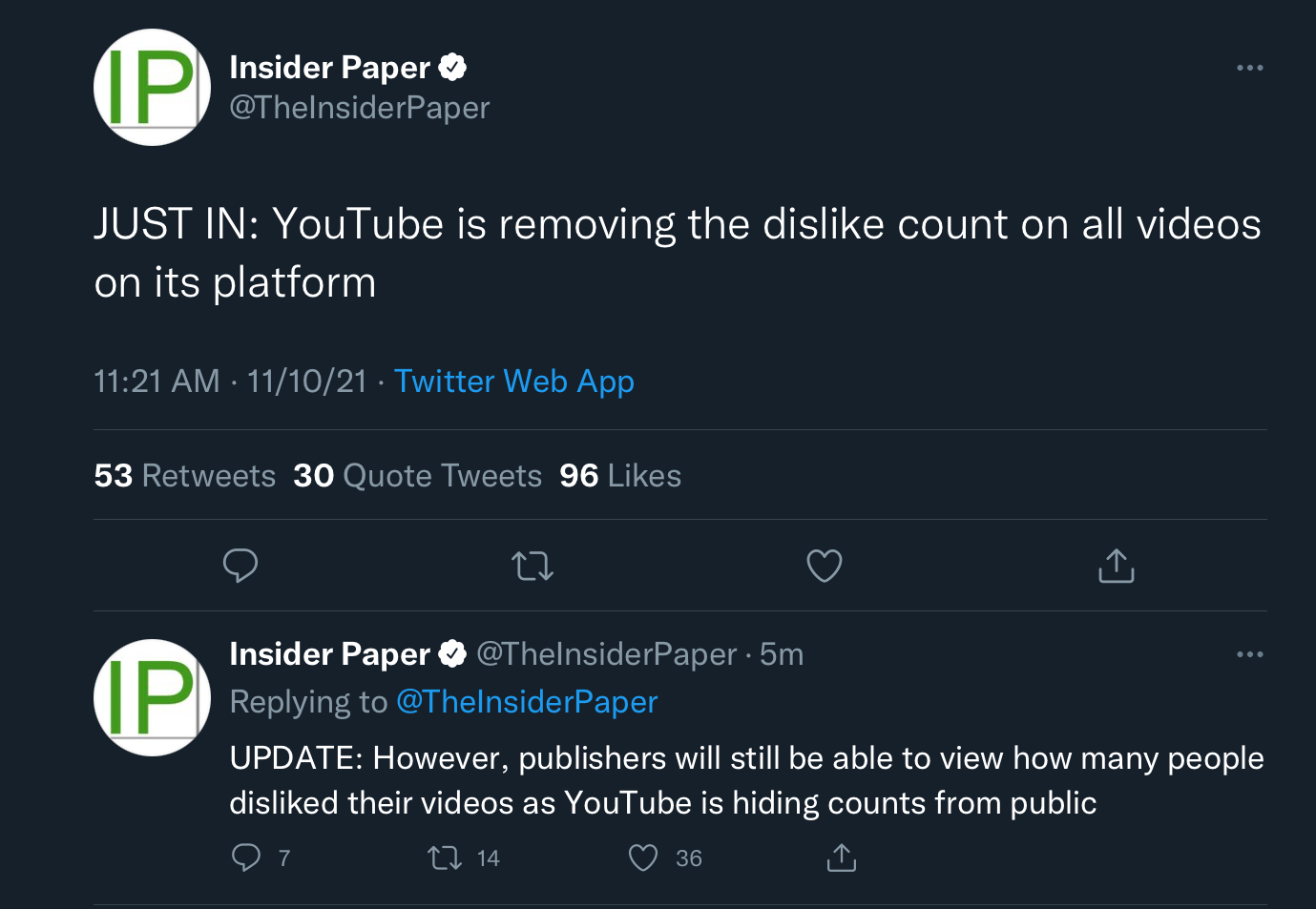Image resolution: width=1316 pixels, height=909 pixels.
Task: Open Insider Paper profile name in main tweet
Action: click(329, 68)
